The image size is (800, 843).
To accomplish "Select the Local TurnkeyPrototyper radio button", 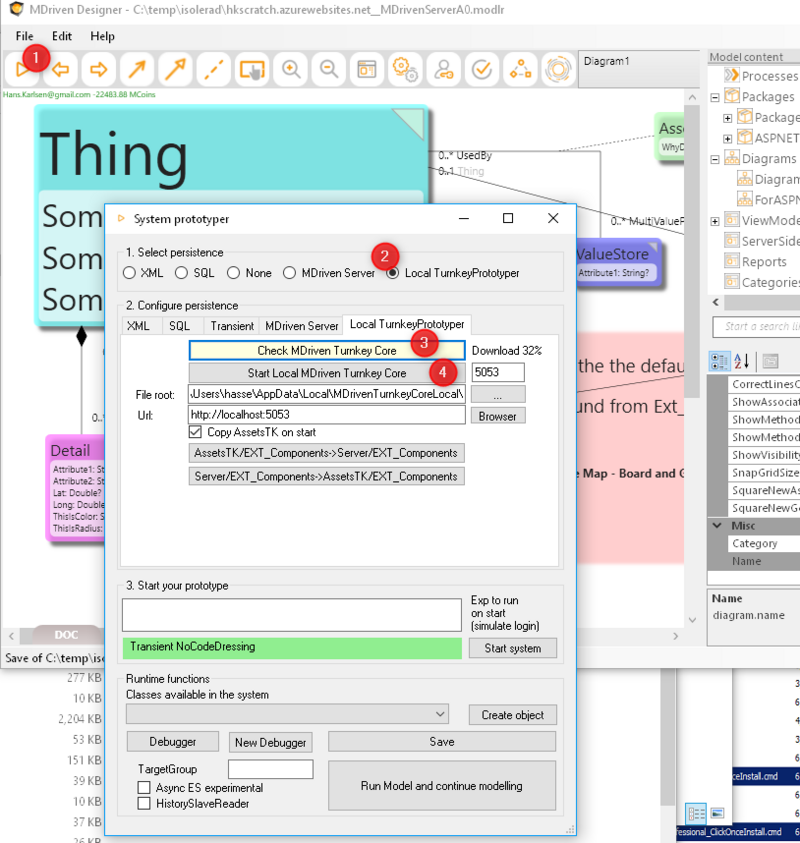I will tap(393, 273).
